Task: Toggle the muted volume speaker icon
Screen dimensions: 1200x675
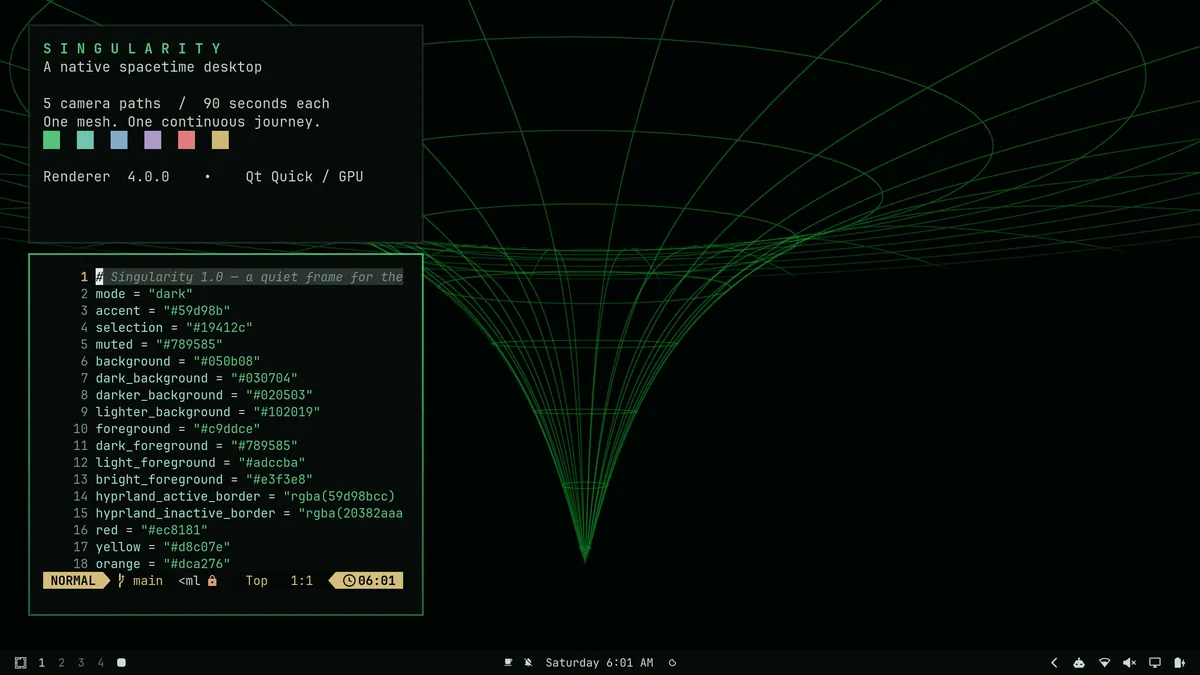Action: pyautogui.click(x=1130, y=663)
